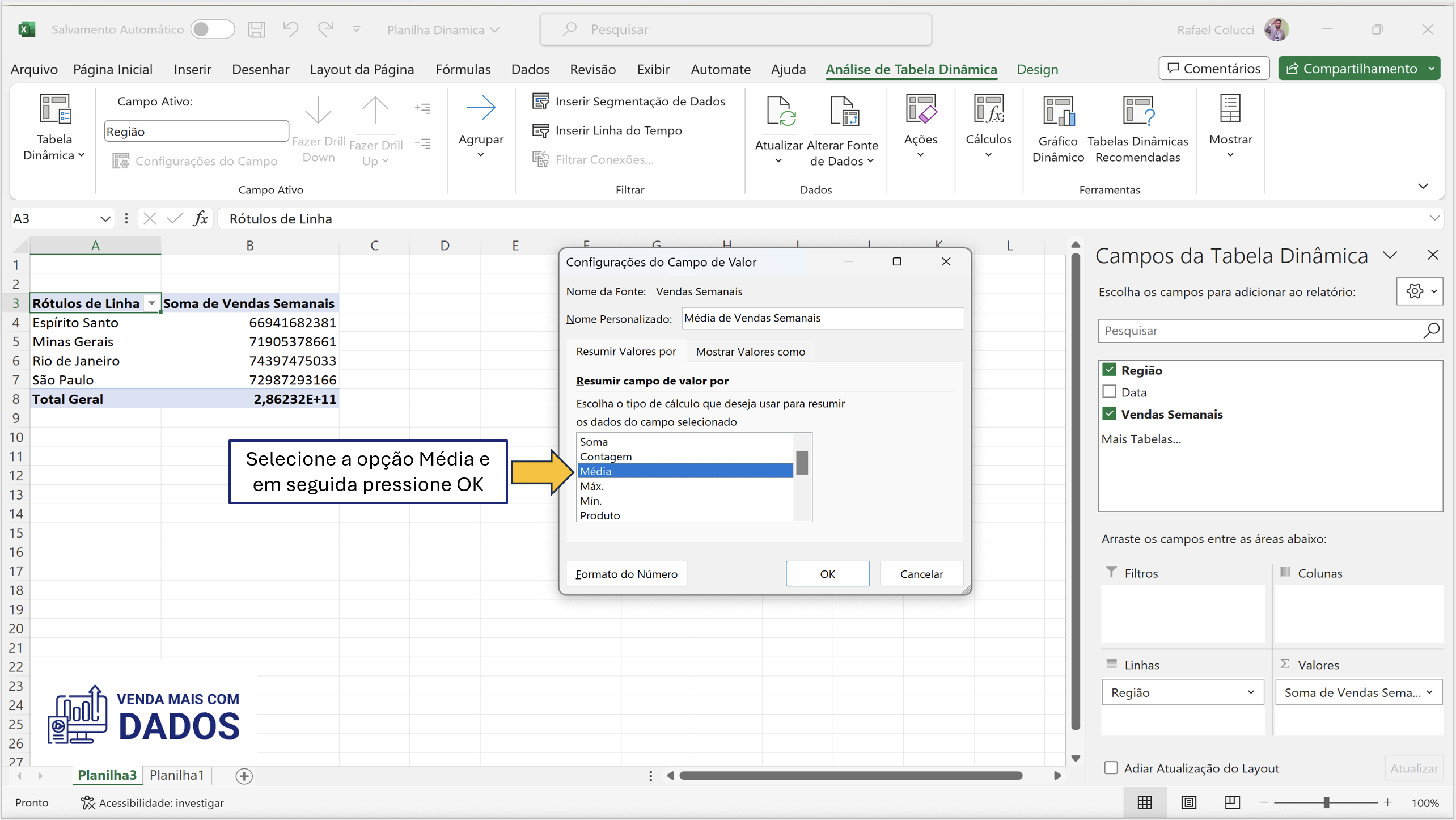Check Adiar Atualização do Layout
This screenshot has height=820, width=1456.
[1111, 768]
